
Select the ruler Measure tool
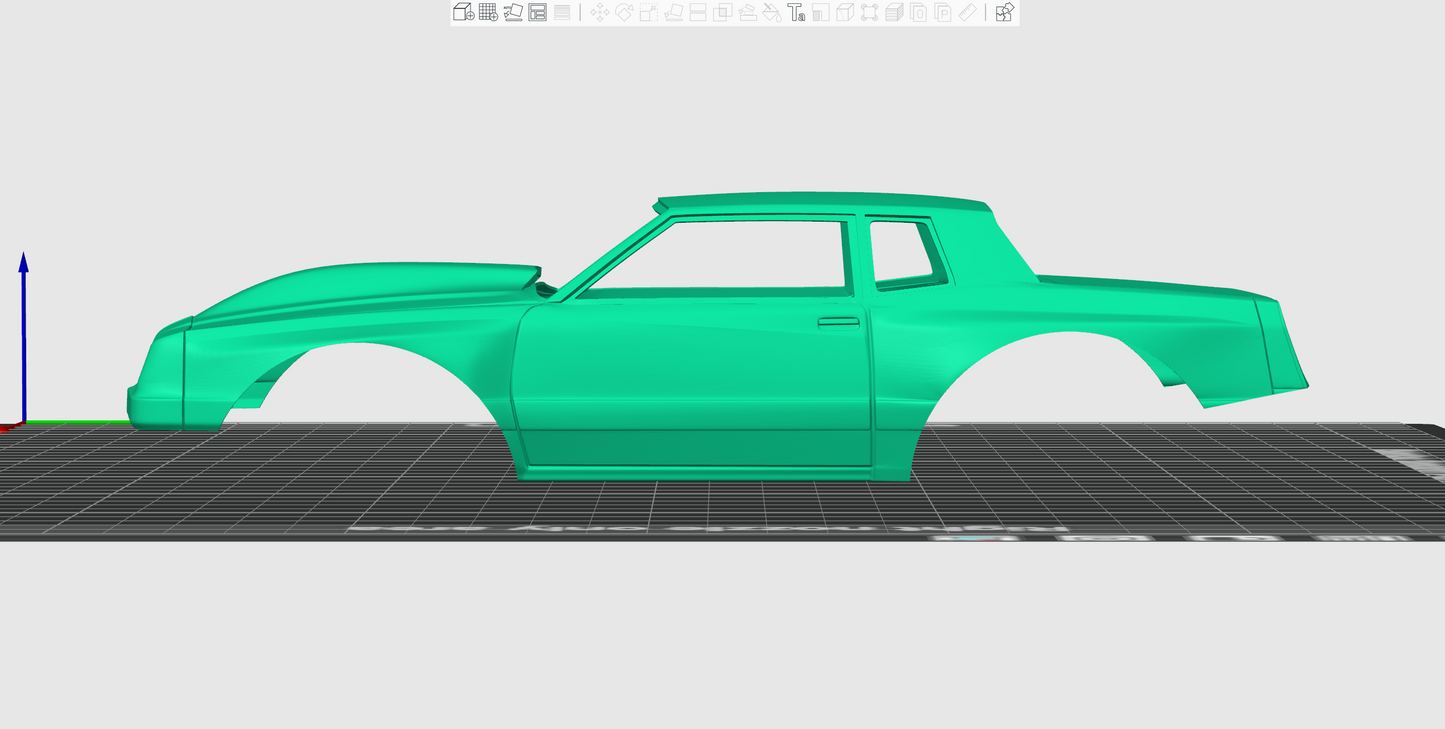point(967,12)
